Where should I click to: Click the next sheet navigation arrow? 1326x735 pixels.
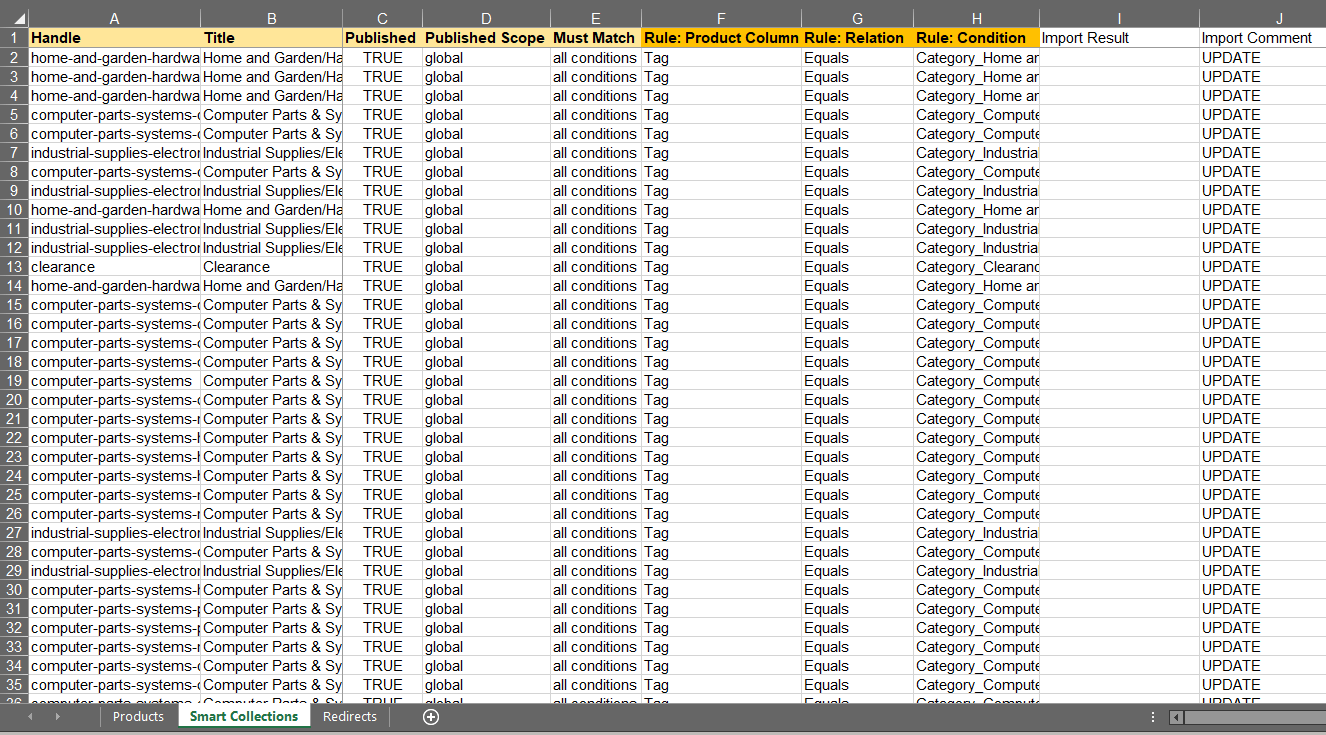click(57, 717)
